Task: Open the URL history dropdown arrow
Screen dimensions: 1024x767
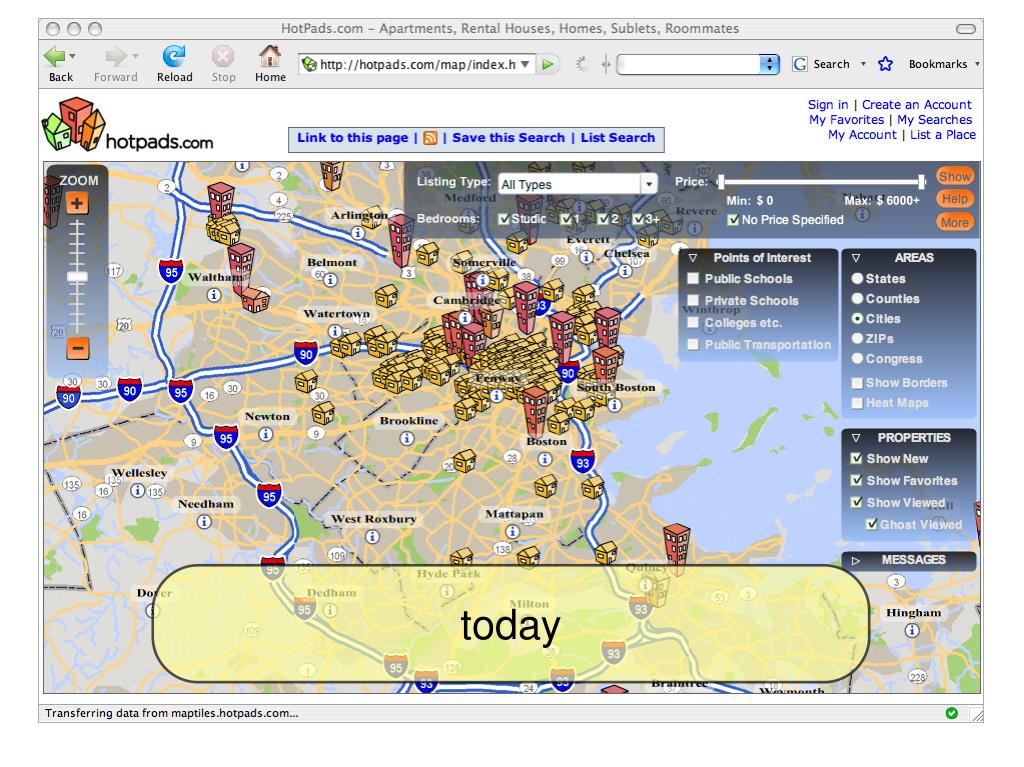Action: (x=525, y=64)
